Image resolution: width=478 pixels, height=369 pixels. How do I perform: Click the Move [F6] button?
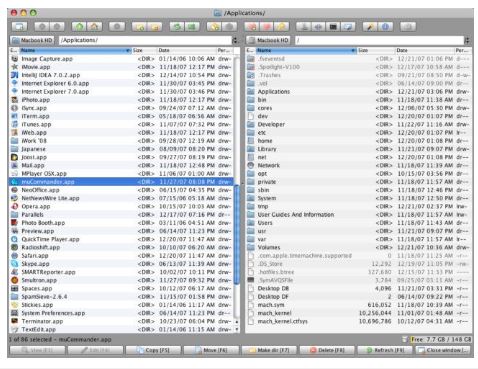click(x=211, y=350)
